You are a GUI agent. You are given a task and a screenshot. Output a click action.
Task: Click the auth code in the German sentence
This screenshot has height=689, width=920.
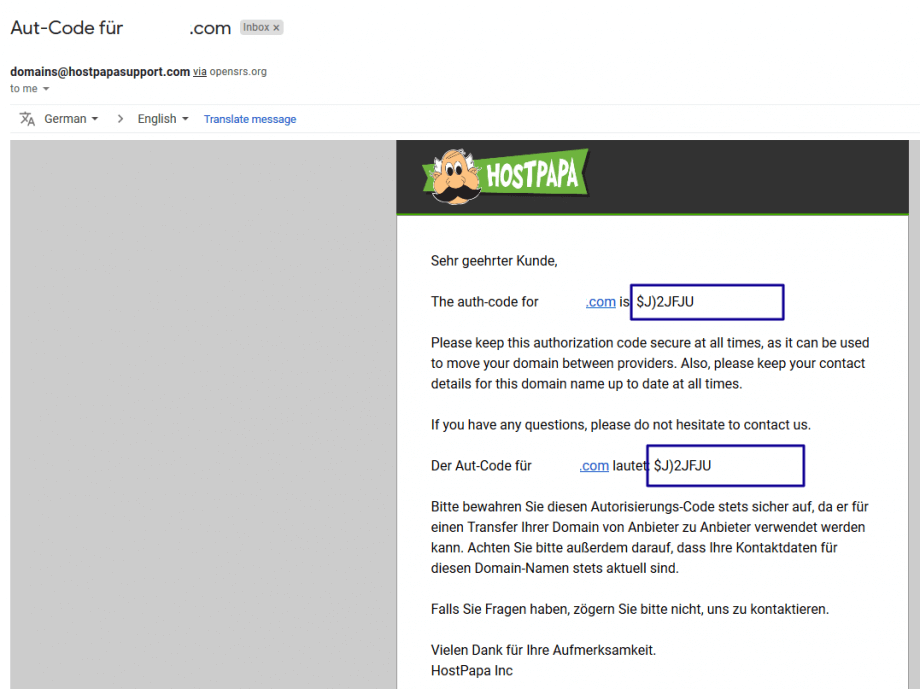[x=682, y=465]
